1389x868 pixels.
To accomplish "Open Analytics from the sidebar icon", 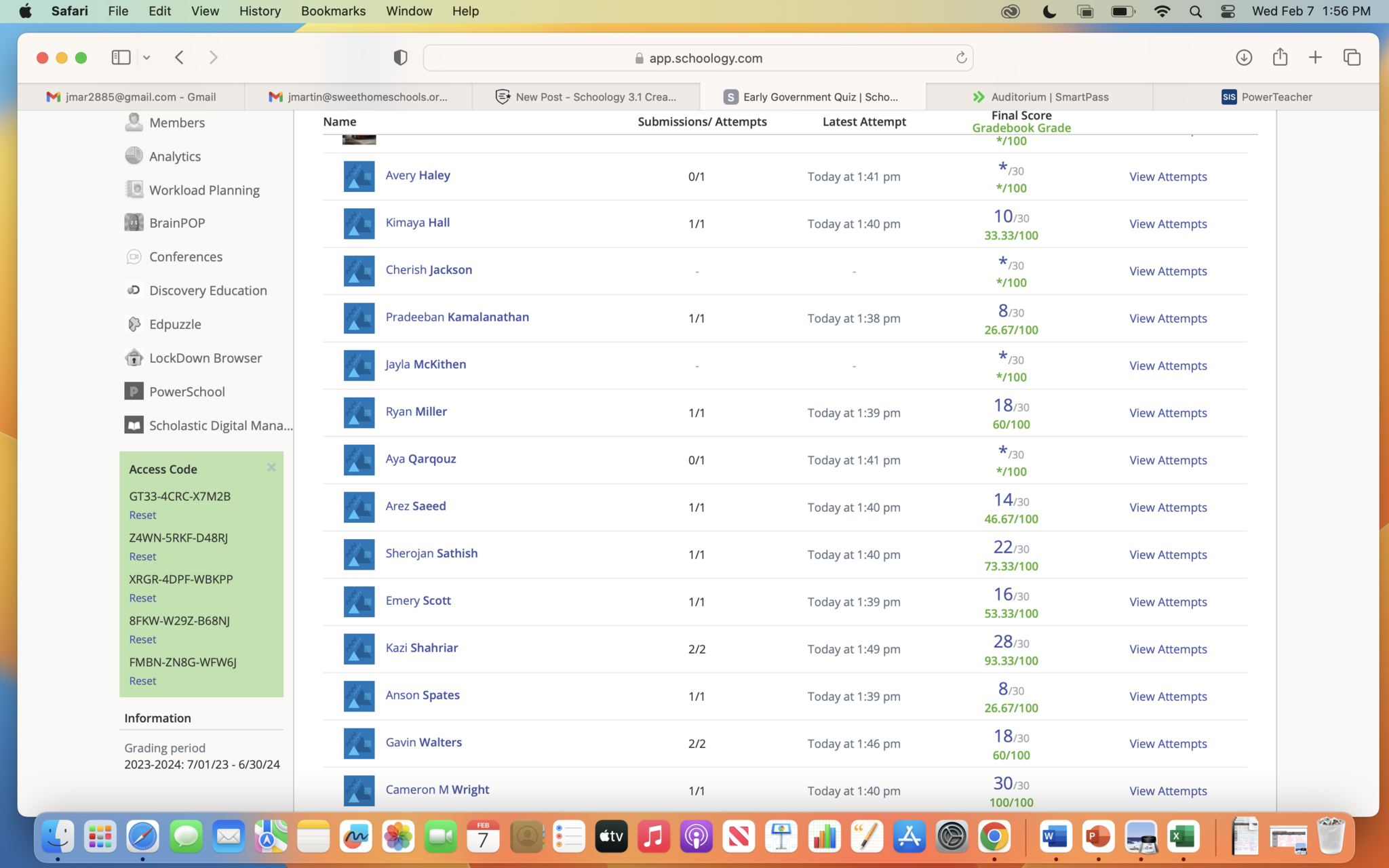I will click(x=134, y=156).
